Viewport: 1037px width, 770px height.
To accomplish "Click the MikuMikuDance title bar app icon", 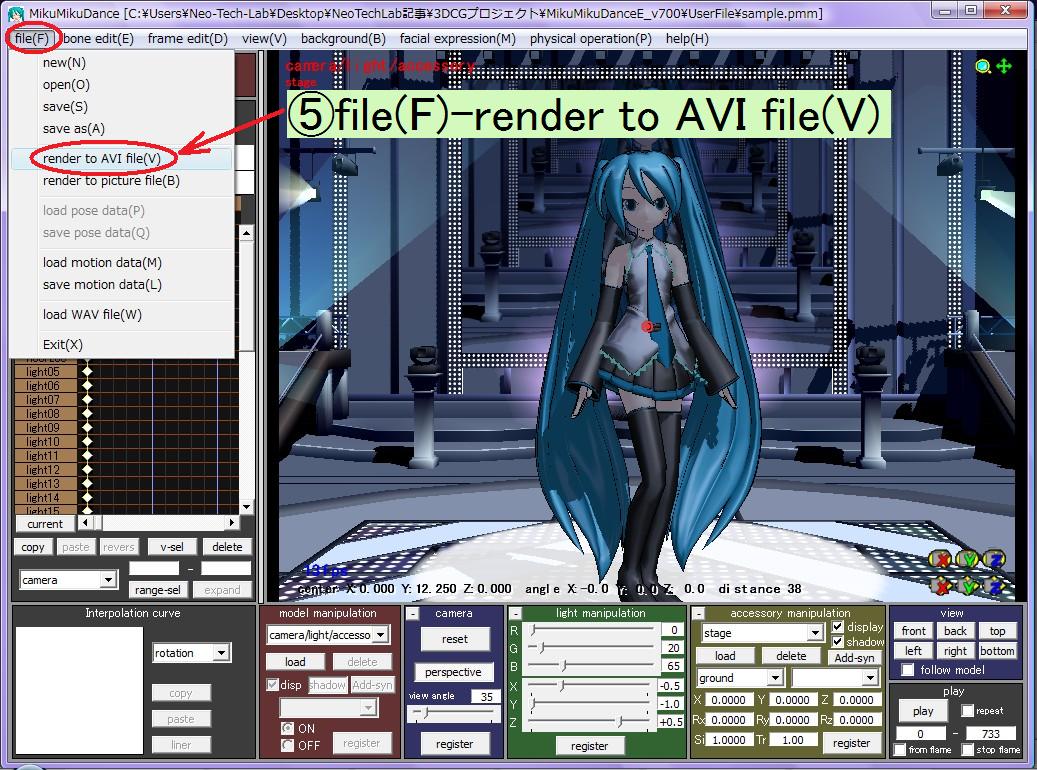I will pyautogui.click(x=15, y=13).
